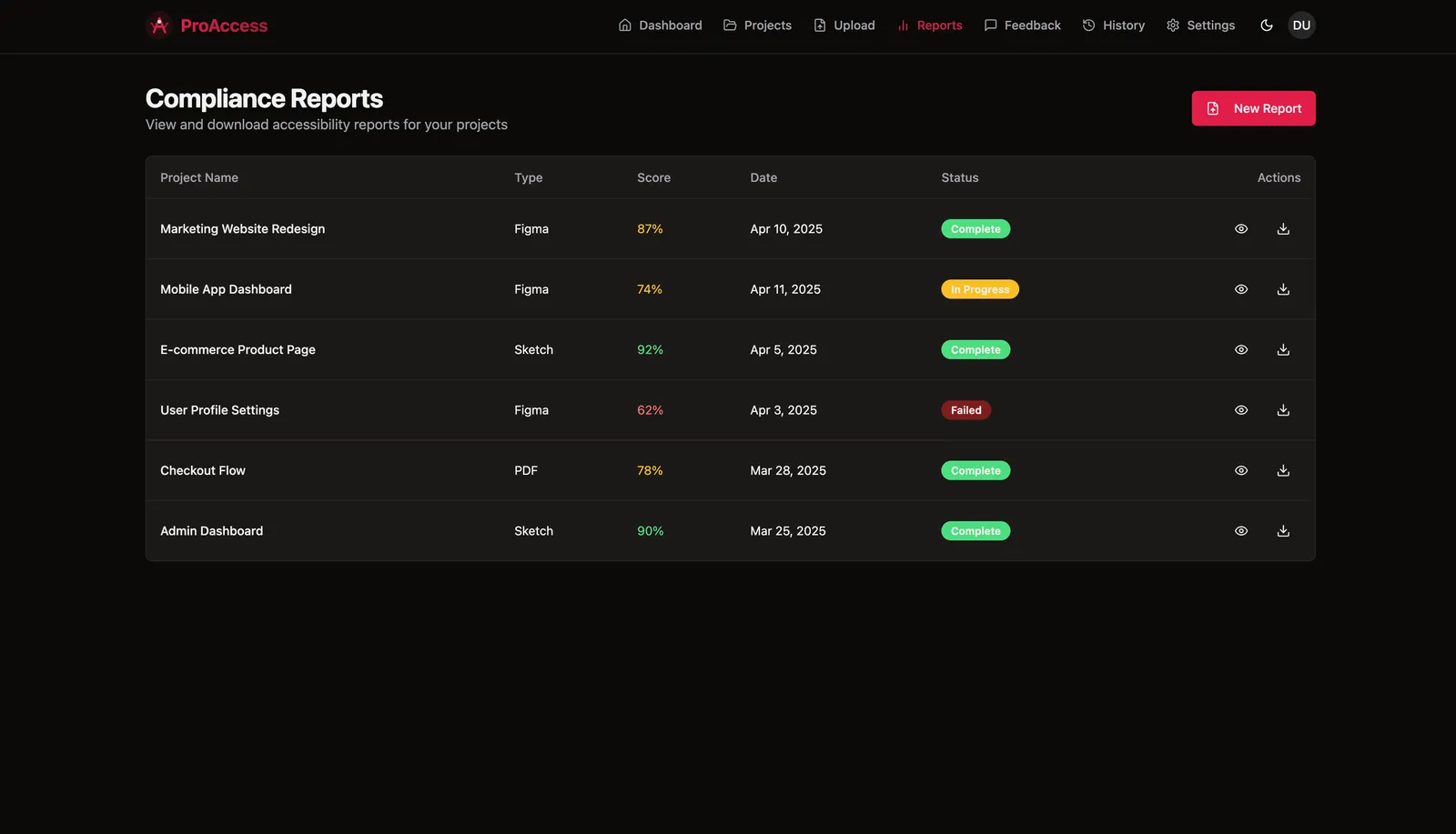The image size is (1456, 834).
Task: View the Checkout Flow report
Action: 1240,470
